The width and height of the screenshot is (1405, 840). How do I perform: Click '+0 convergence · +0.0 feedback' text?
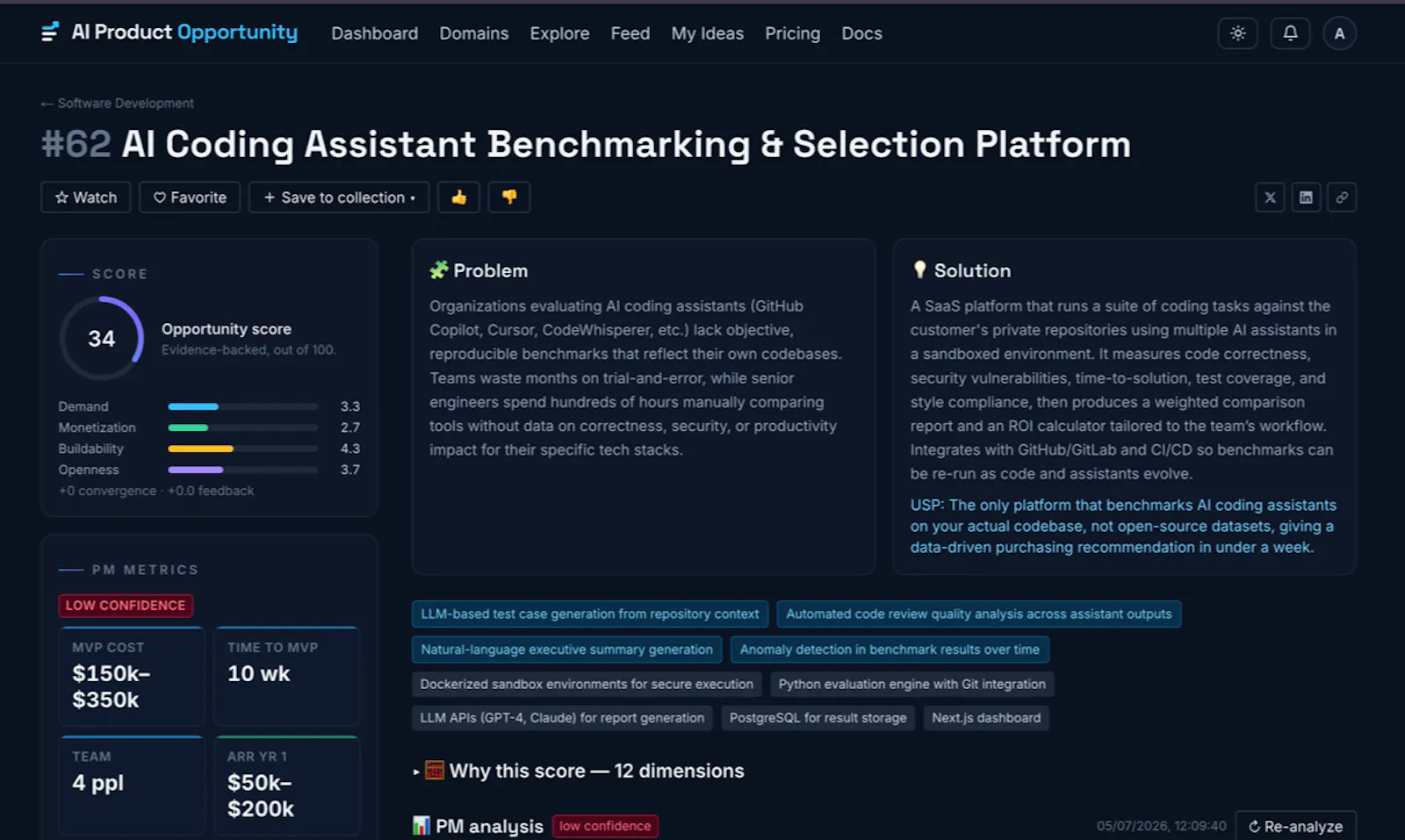click(156, 491)
